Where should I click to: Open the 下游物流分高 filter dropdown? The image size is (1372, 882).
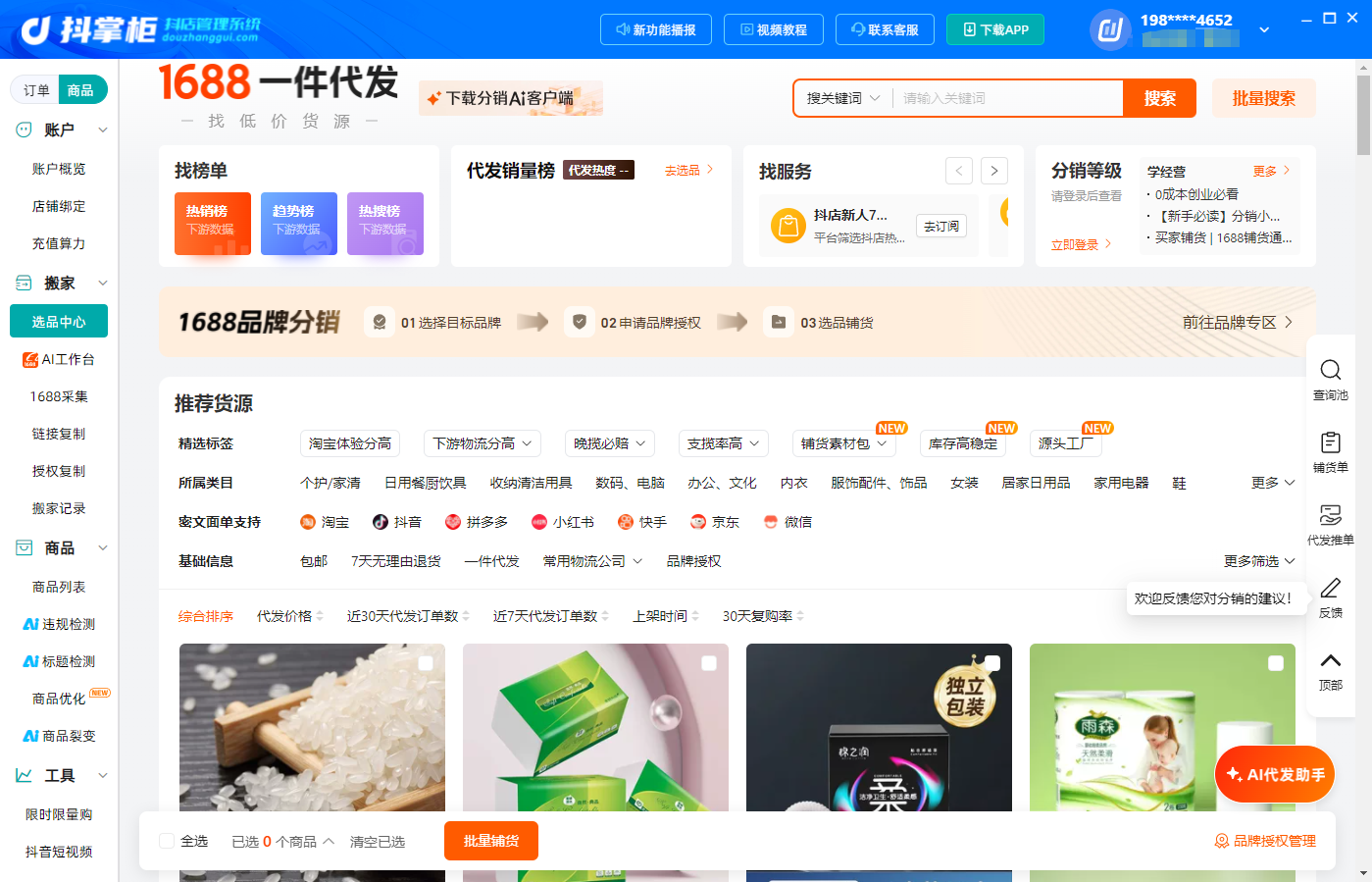483,443
